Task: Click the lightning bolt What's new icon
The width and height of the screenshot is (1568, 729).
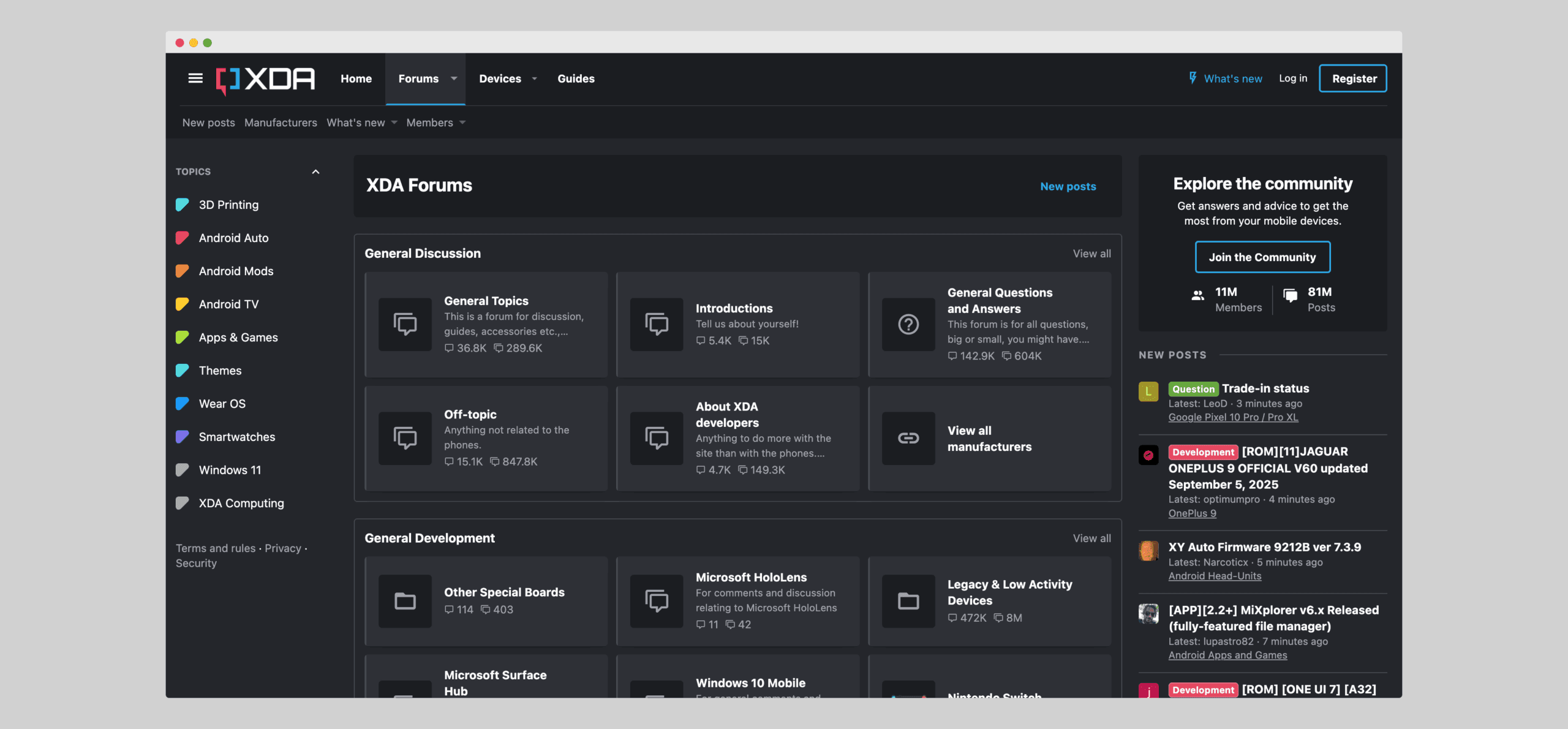Action: (1192, 78)
